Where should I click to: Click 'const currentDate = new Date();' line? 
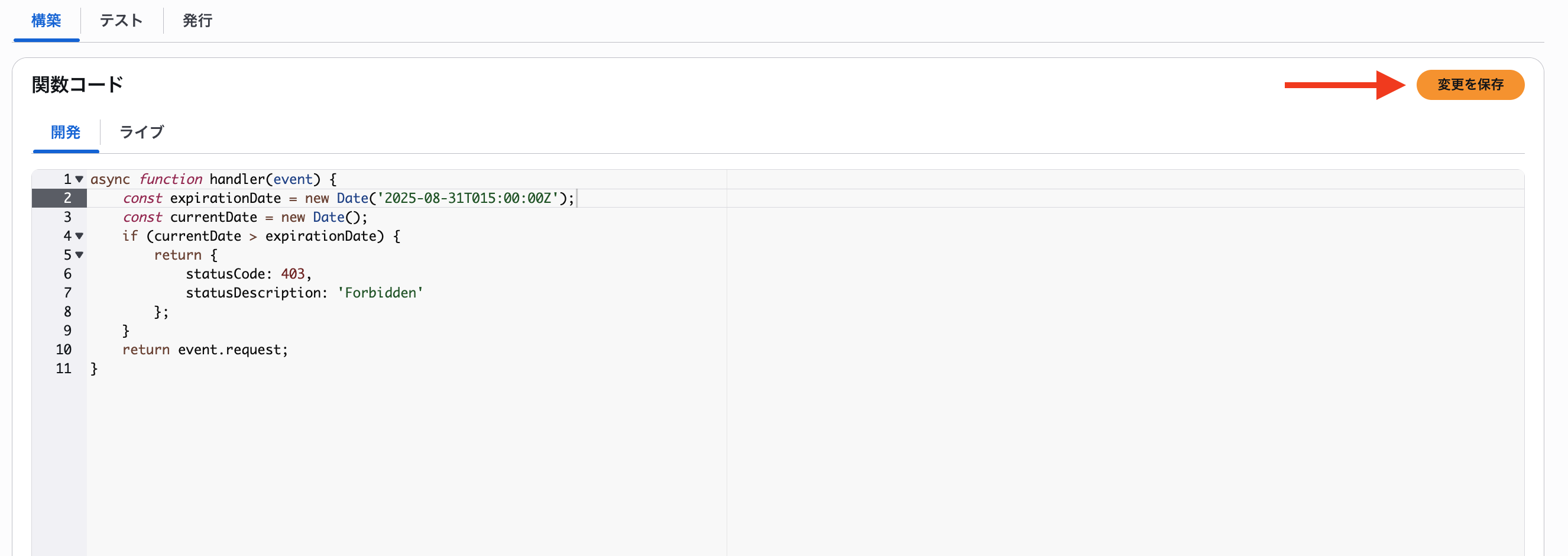[245, 218]
